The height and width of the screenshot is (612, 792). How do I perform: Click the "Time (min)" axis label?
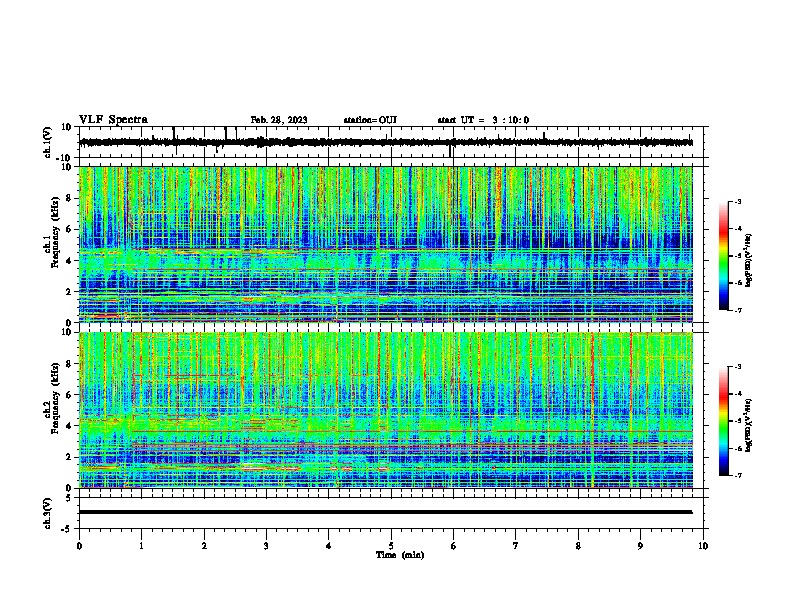click(x=400, y=555)
